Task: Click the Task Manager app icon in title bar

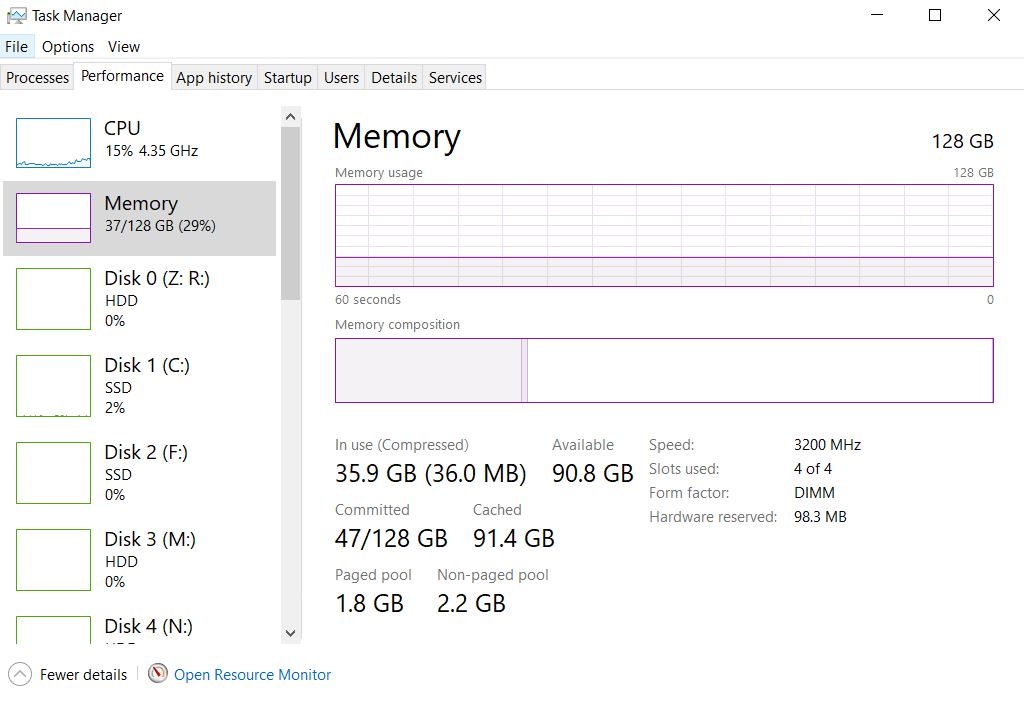Action: [x=17, y=16]
